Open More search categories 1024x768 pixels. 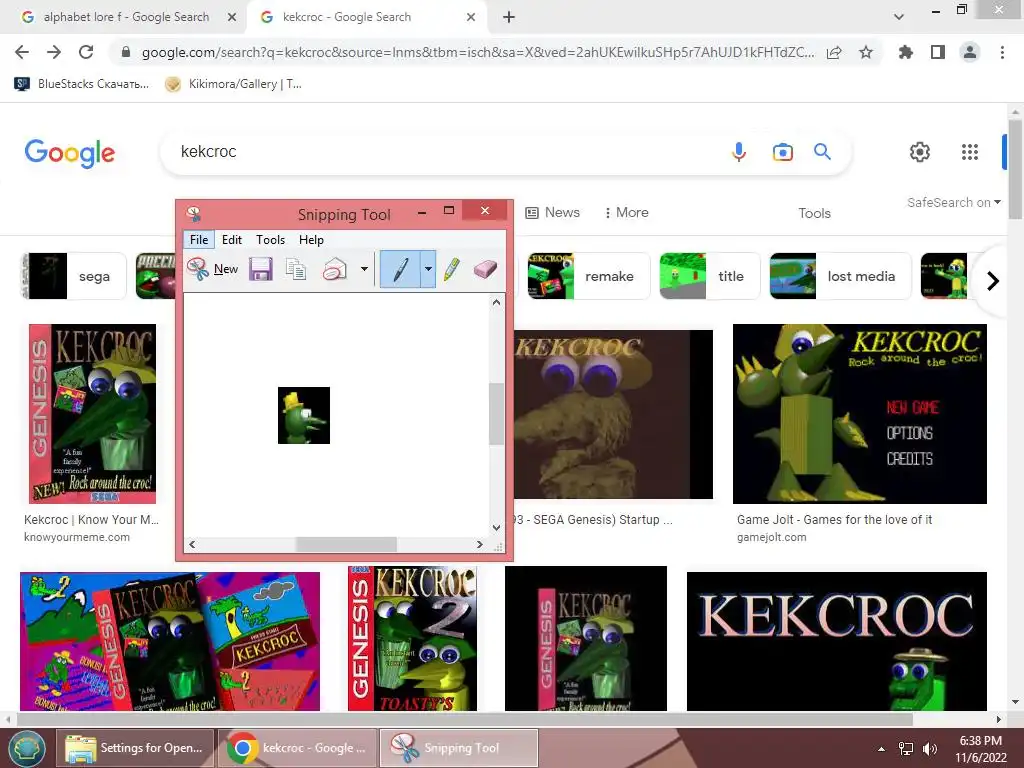(626, 212)
